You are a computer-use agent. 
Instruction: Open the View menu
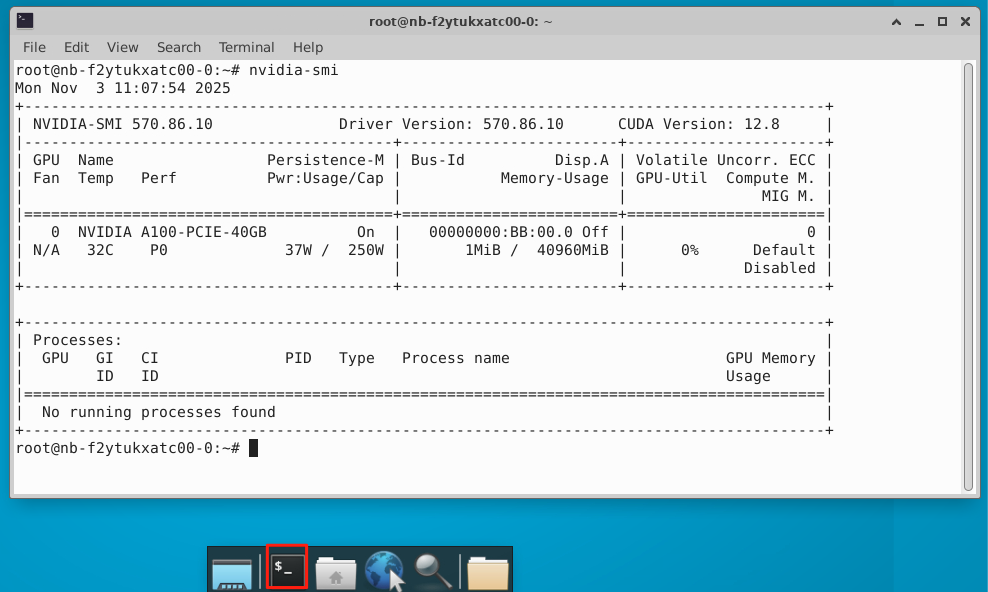coord(122,47)
